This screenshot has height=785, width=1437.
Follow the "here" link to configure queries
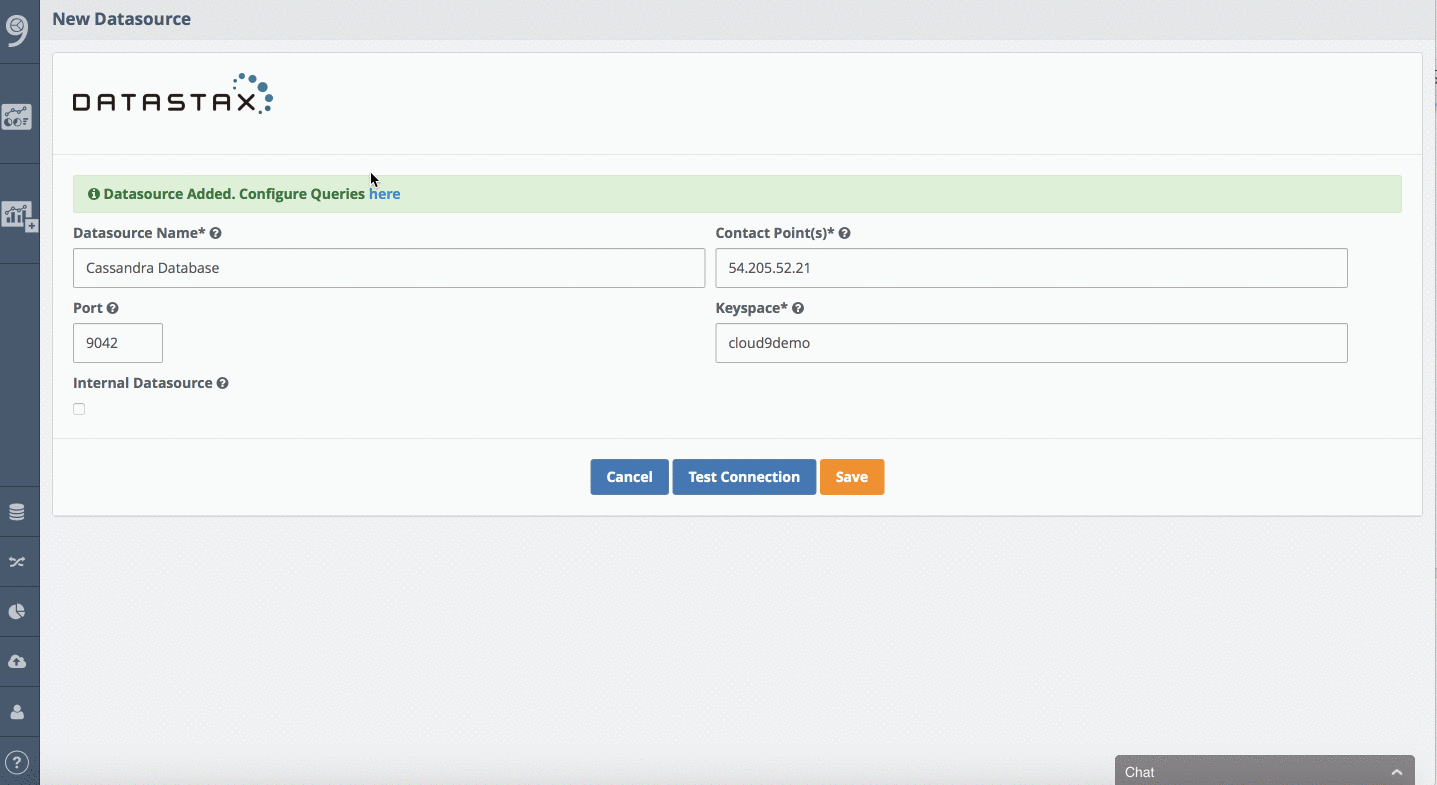pyautogui.click(x=385, y=194)
